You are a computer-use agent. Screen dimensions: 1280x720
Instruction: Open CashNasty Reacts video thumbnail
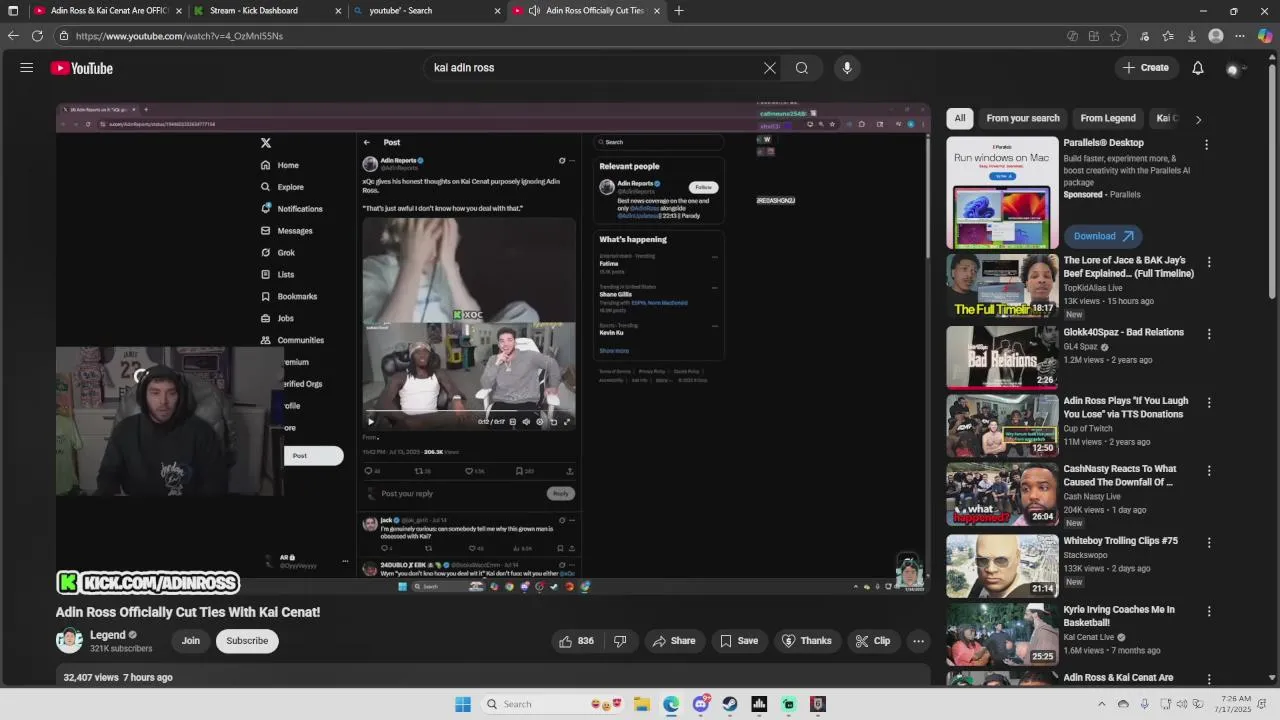click(x=1002, y=494)
